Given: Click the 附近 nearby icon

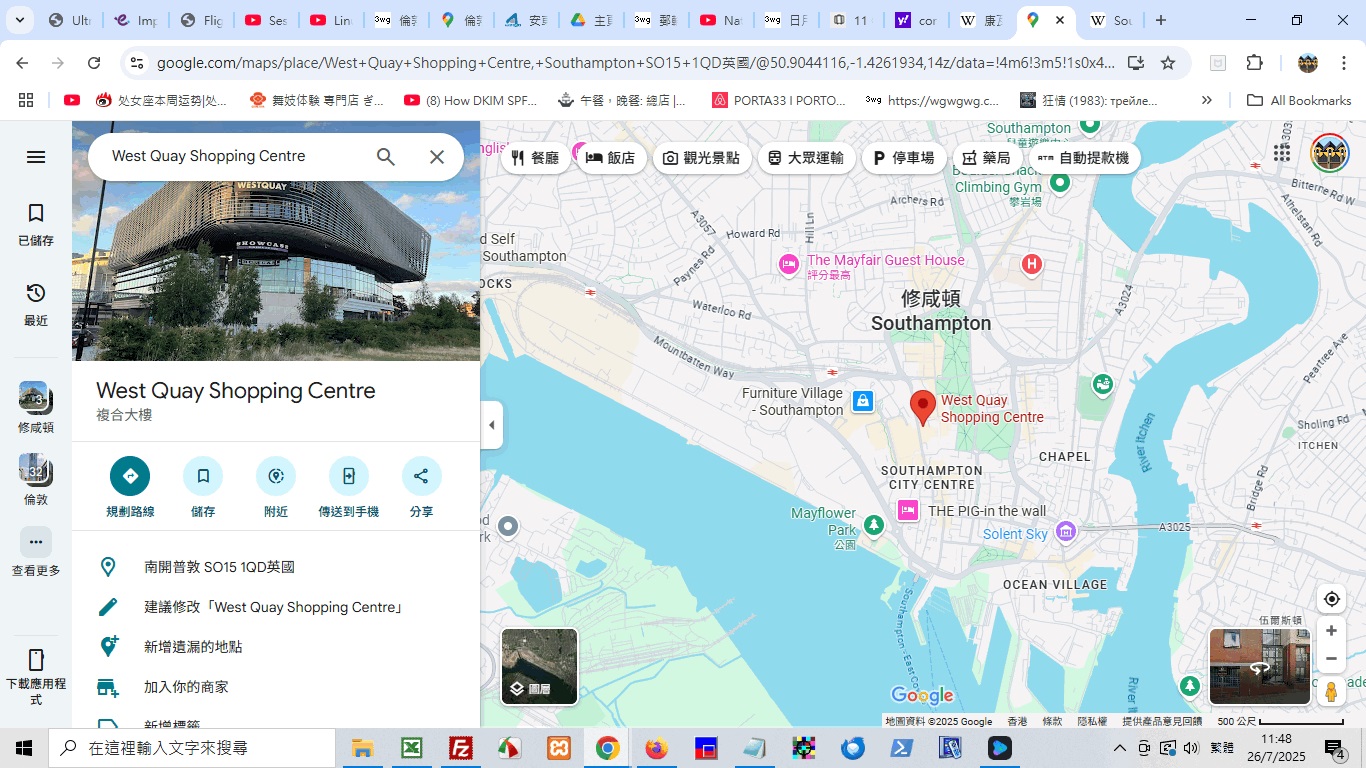Looking at the screenshot, I should pos(276,476).
